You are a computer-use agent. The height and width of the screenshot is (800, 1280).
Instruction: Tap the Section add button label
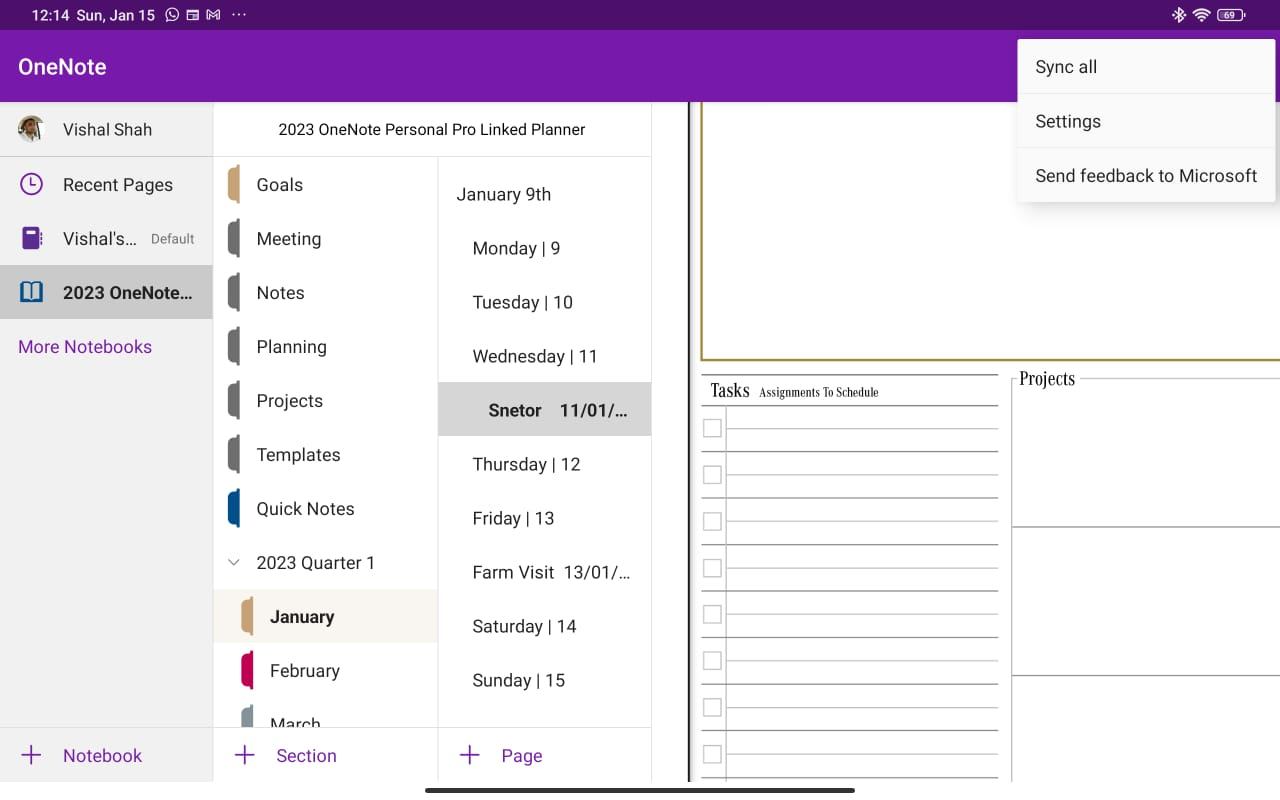(x=306, y=755)
